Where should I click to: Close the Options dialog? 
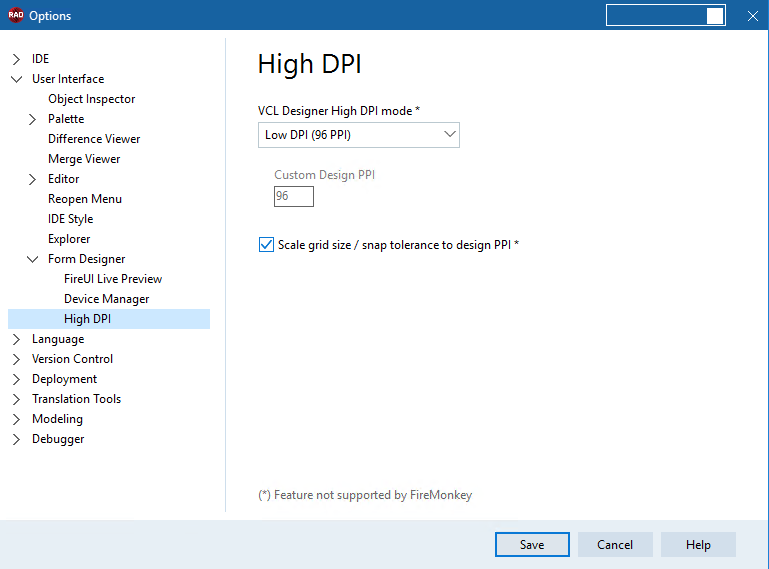(753, 16)
